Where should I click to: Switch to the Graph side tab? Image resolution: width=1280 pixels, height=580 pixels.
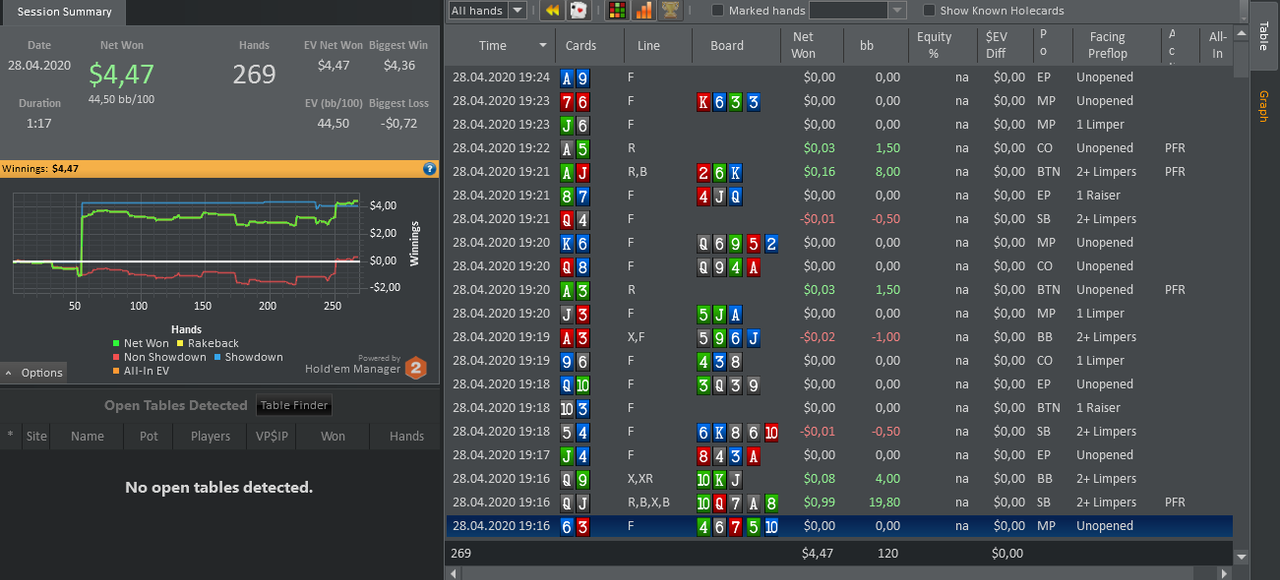point(1263,106)
